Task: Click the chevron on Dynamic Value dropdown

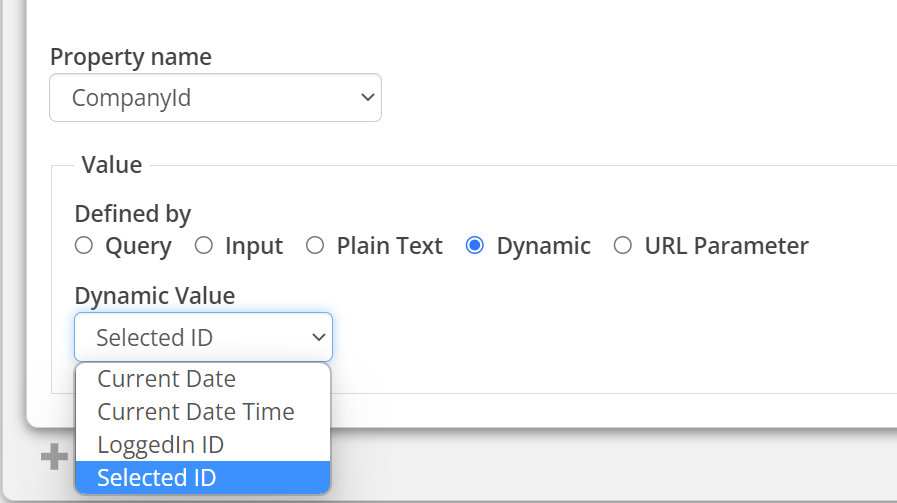Action: pyautogui.click(x=319, y=338)
